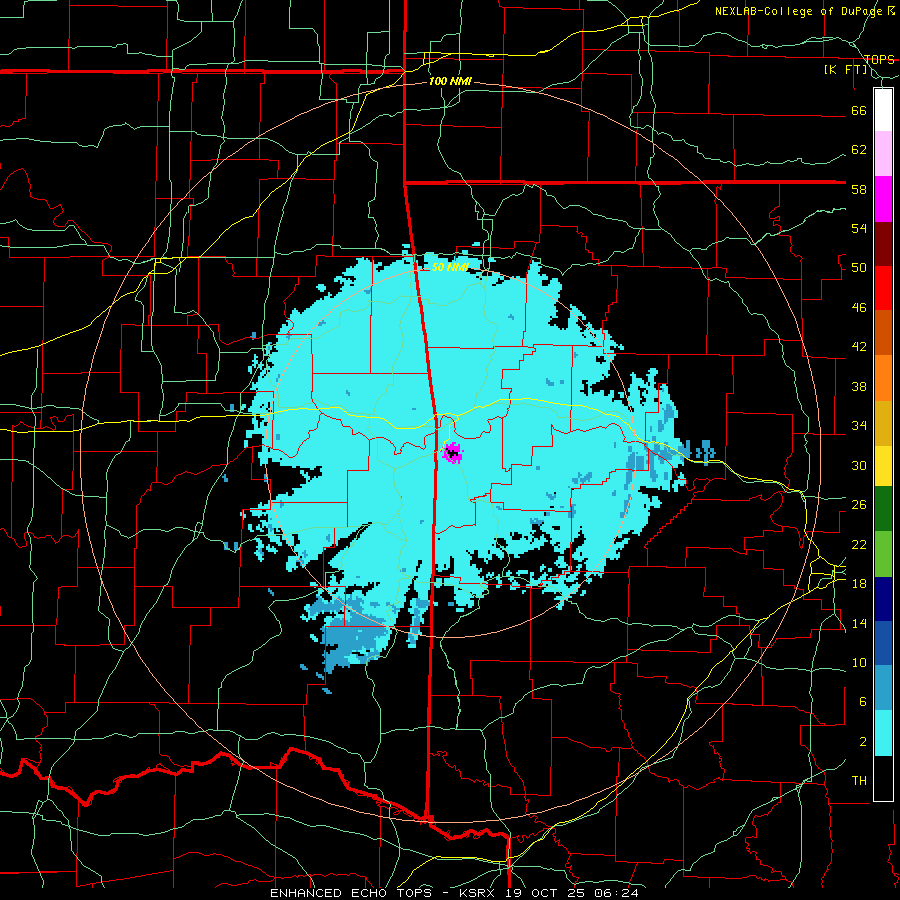The height and width of the screenshot is (900, 900).
Task: Select the yellow legend swatch
Action: [x=883, y=465]
